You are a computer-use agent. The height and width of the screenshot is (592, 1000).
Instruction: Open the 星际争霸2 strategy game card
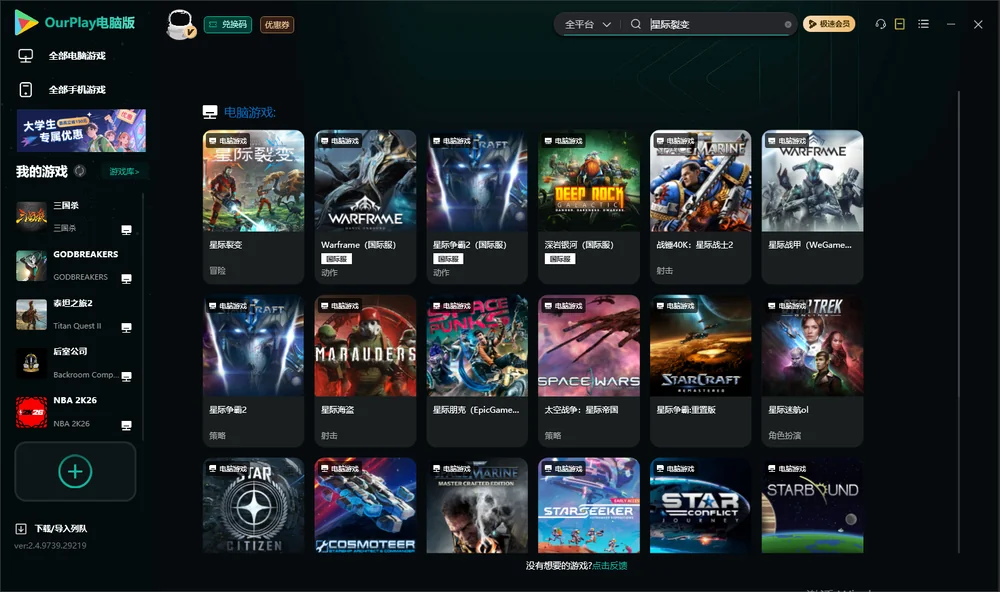(x=253, y=371)
